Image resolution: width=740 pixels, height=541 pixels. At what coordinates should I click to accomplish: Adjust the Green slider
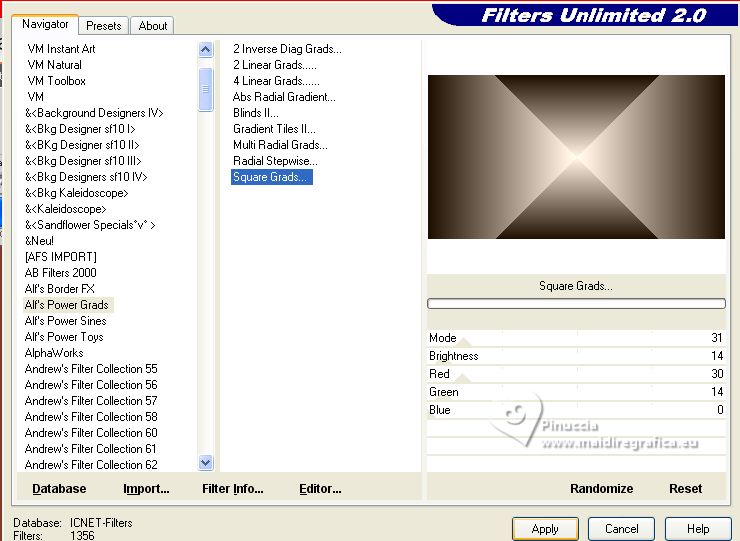coord(576,392)
